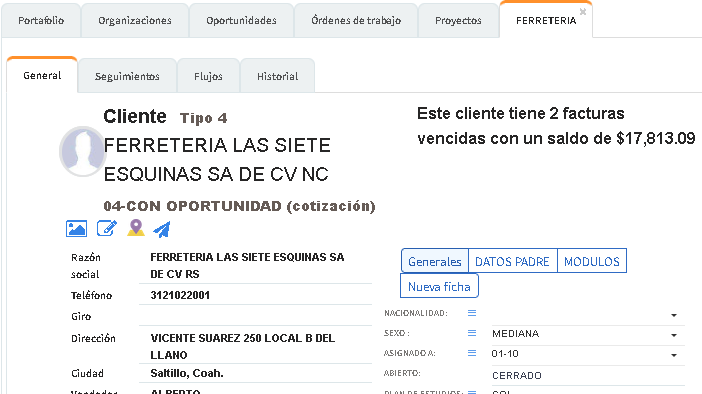Expand the SEXO dropdown showing MEDIANA
The width and height of the screenshot is (702, 394).
[674, 335]
